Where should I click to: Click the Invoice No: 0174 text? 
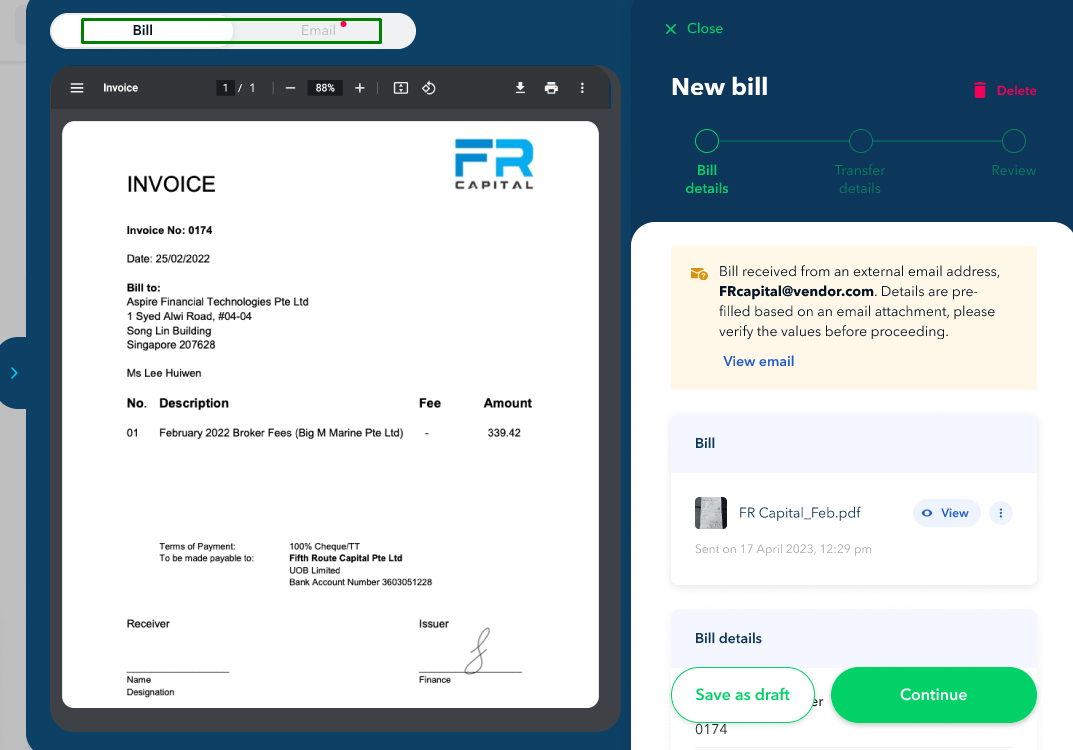tap(169, 231)
